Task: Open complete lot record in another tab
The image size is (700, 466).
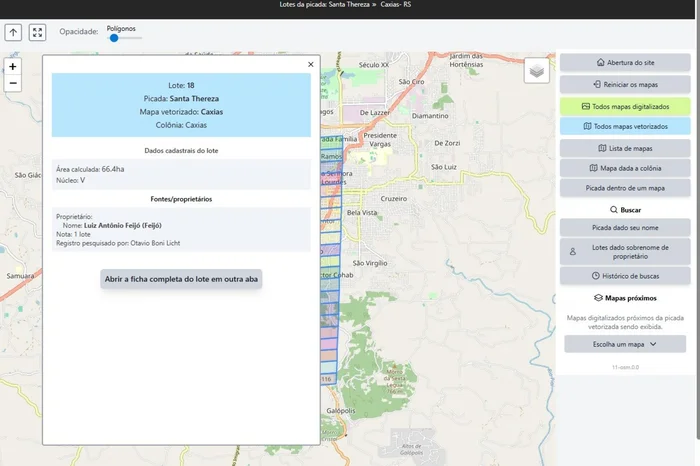Action: pos(181,280)
